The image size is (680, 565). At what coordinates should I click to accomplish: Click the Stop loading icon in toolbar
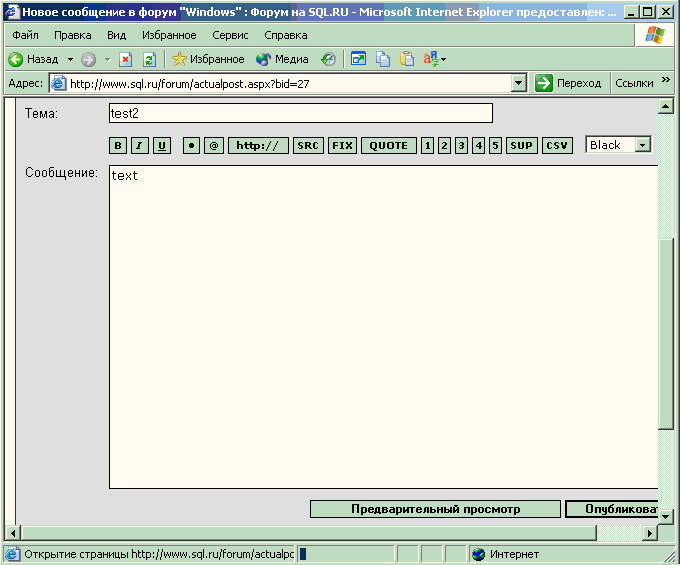[125, 59]
